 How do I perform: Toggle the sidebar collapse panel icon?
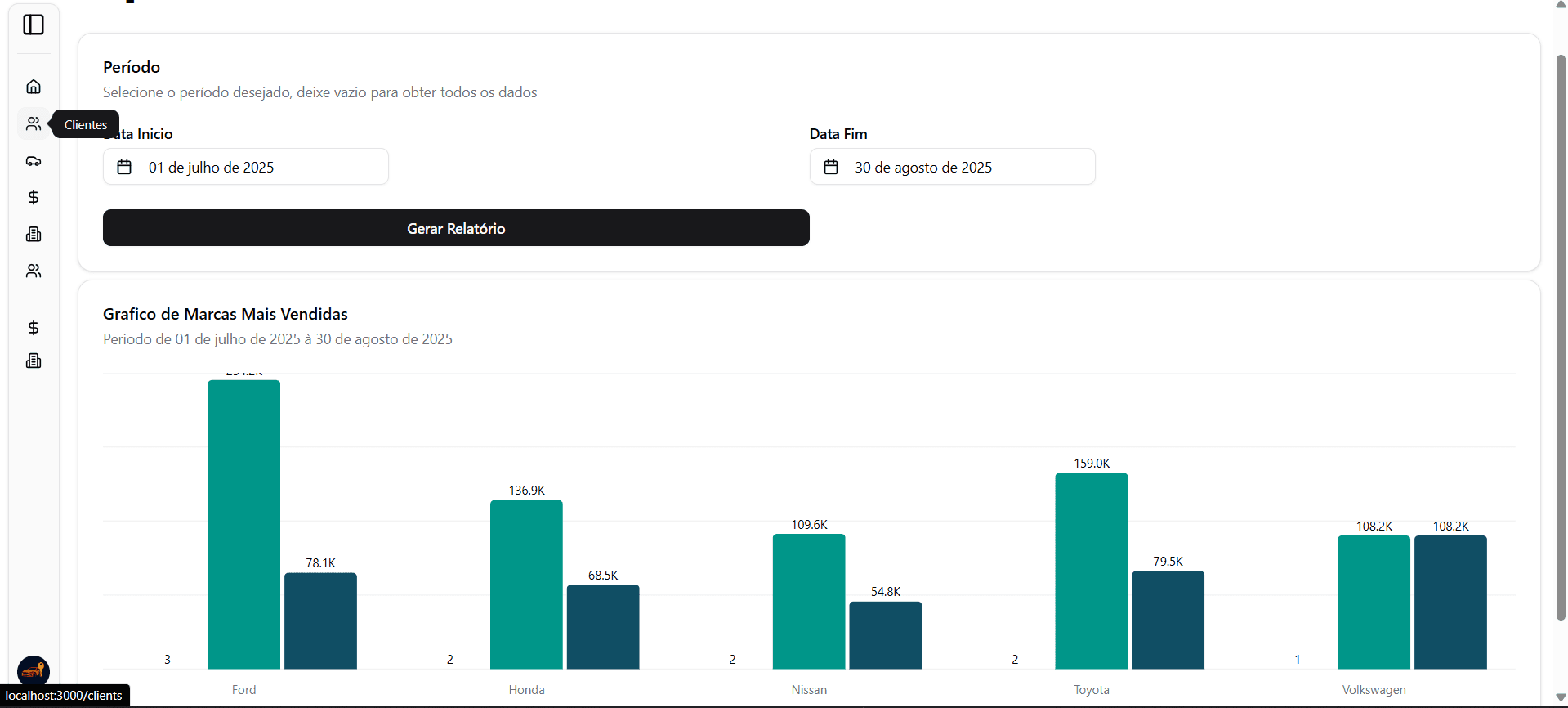pyautogui.click(x=34, y=25)
